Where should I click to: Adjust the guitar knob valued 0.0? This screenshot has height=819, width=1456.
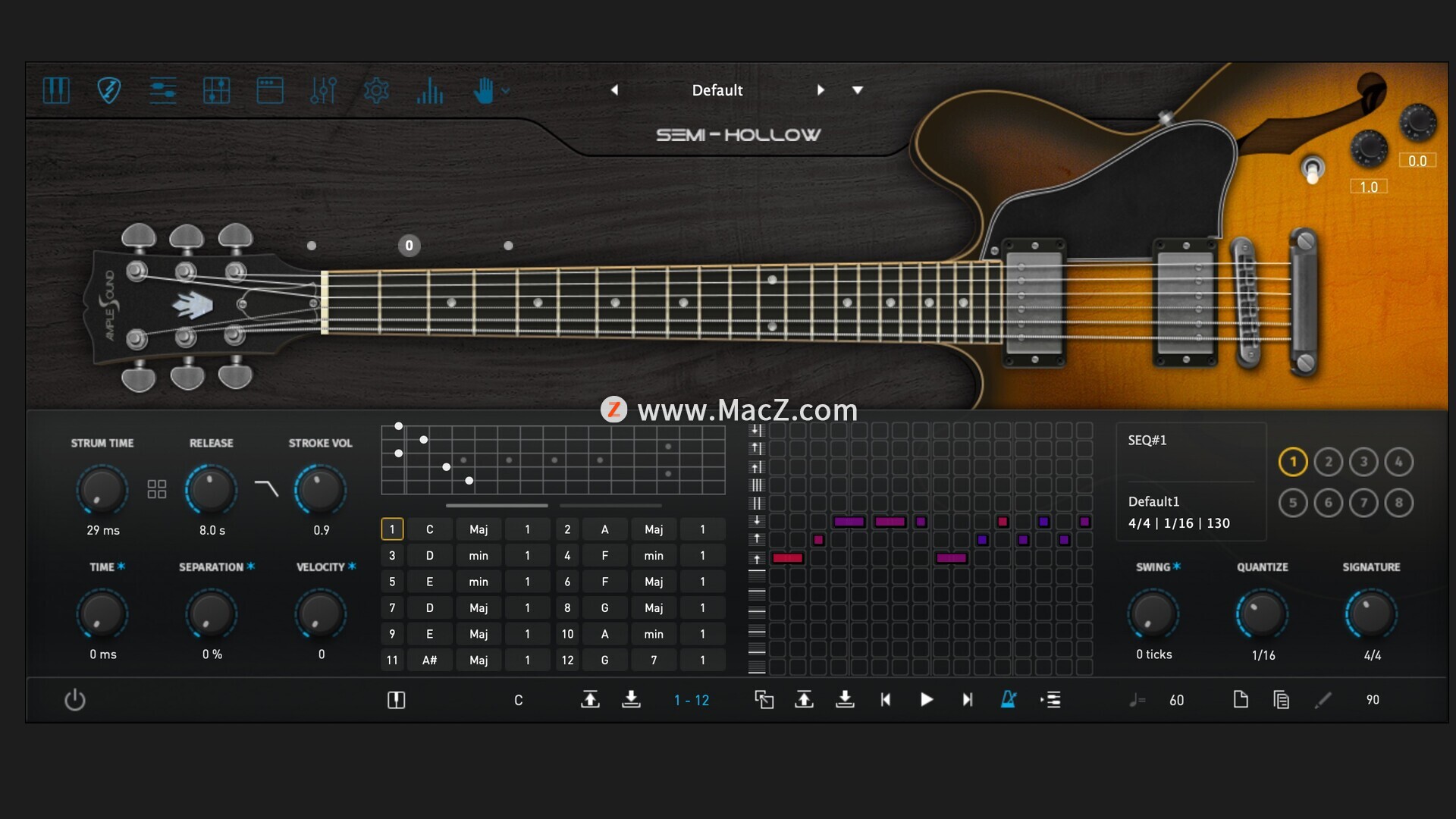click(1417, 121)
